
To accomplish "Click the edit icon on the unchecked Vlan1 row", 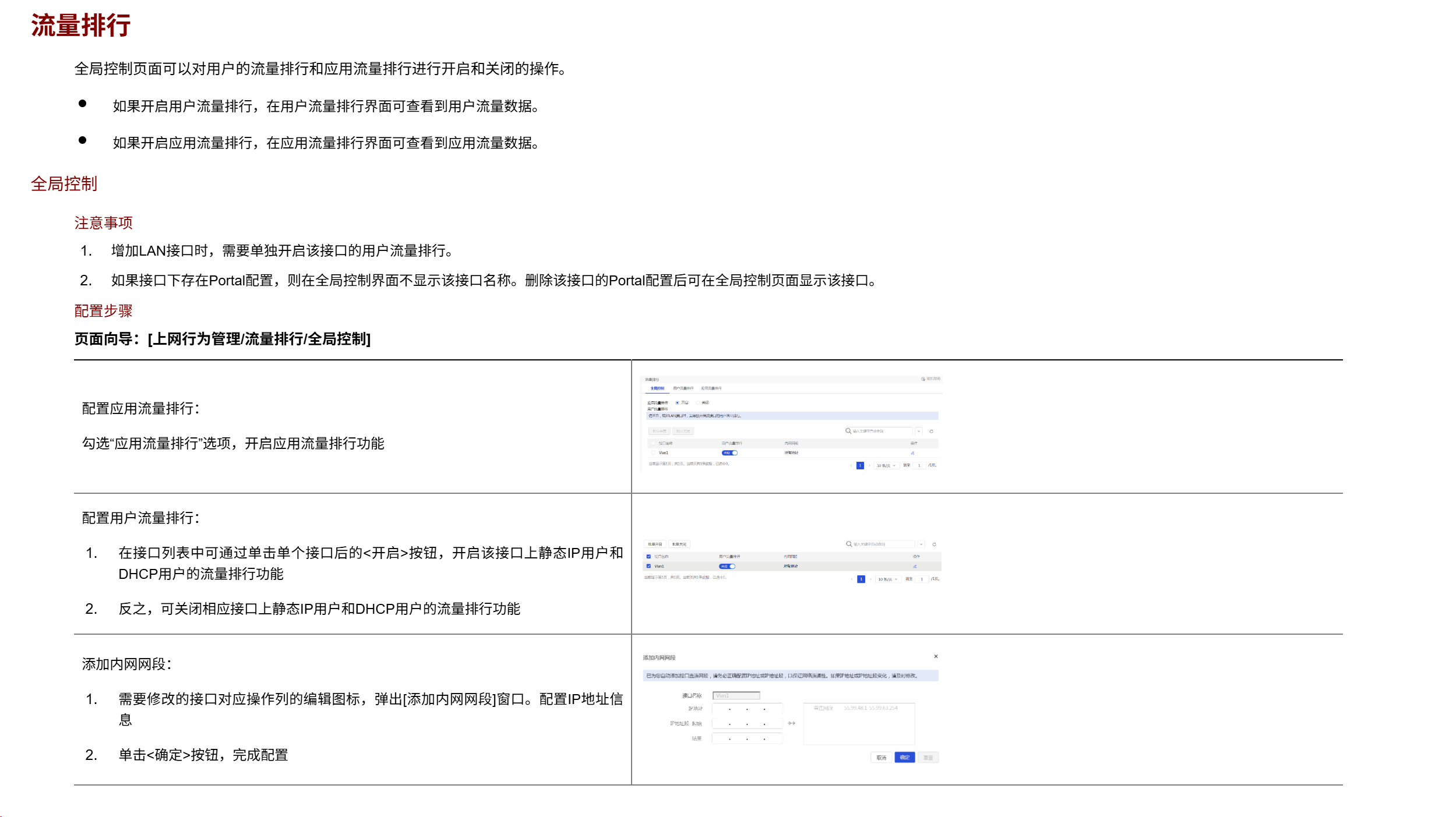I will tap(912, 453).
